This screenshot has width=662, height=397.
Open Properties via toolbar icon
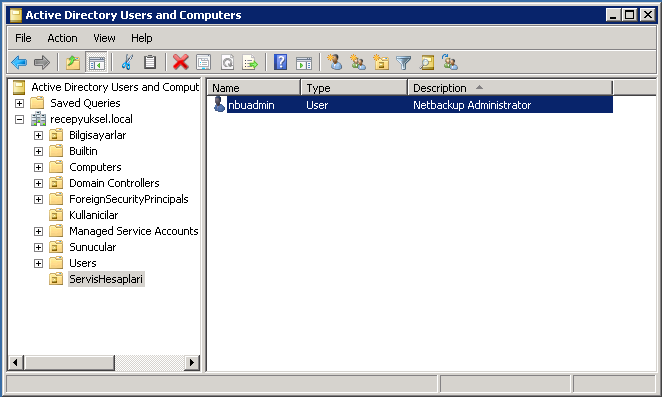click(x=203, y=63)
